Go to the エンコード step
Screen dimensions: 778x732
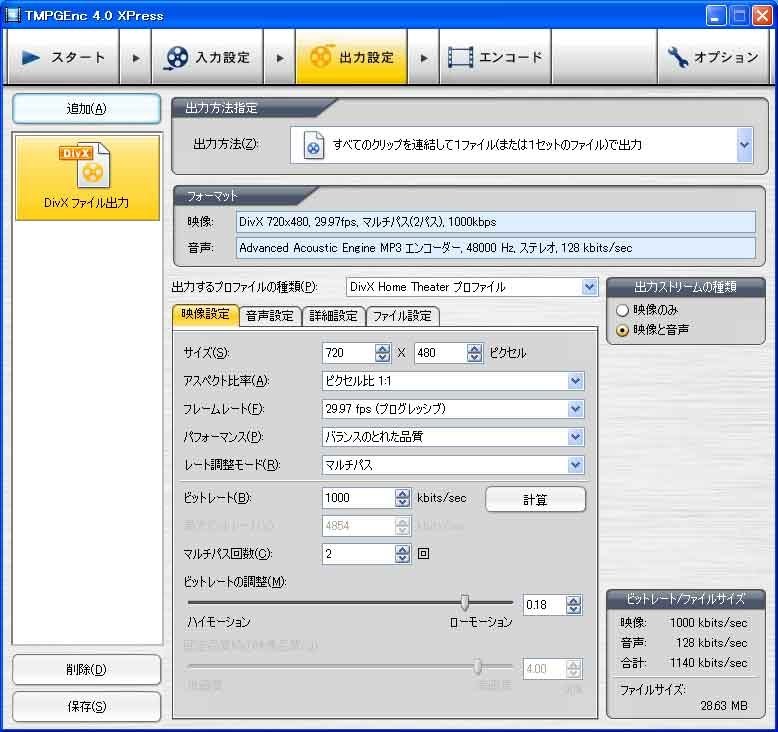click(x=495, y=57)
